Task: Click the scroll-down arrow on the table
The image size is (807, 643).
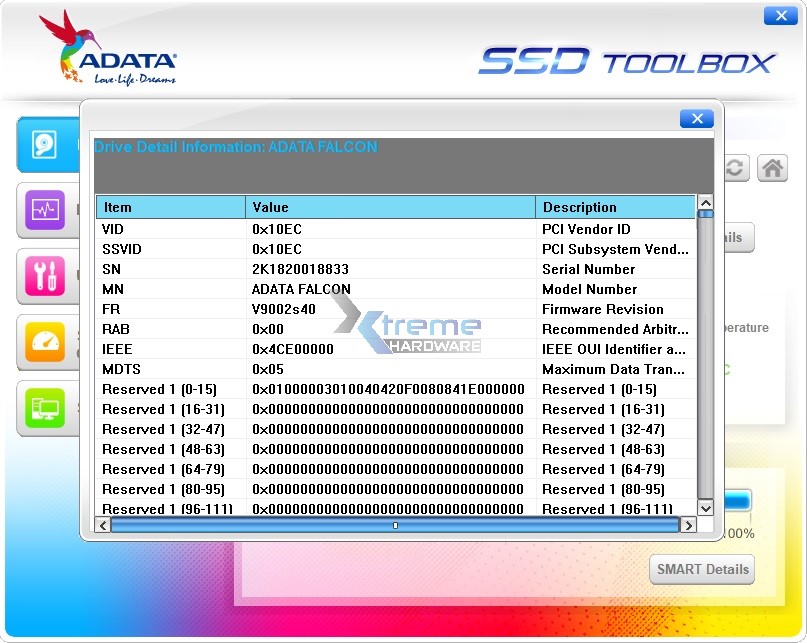Action: click(x=705, y=509)
